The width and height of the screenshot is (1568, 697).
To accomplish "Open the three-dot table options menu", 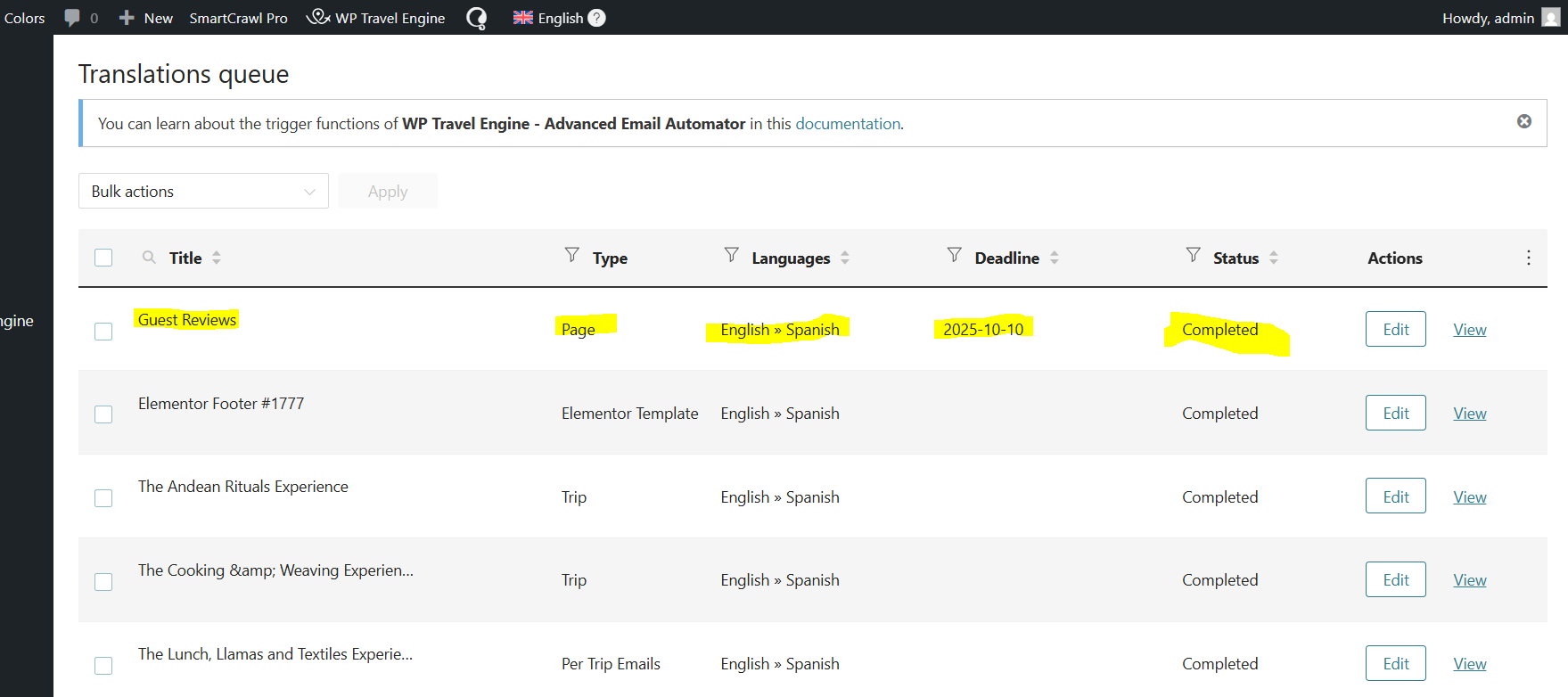I will coord(1529,258).
